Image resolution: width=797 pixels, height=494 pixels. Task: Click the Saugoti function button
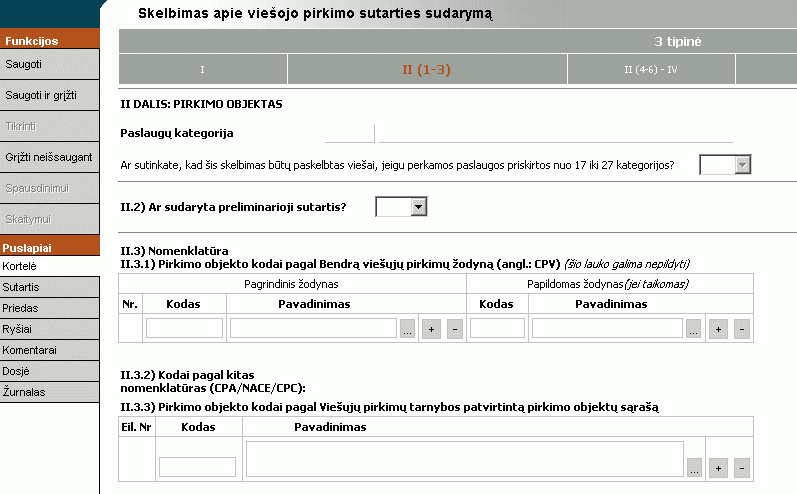click(x=49, y=64)
